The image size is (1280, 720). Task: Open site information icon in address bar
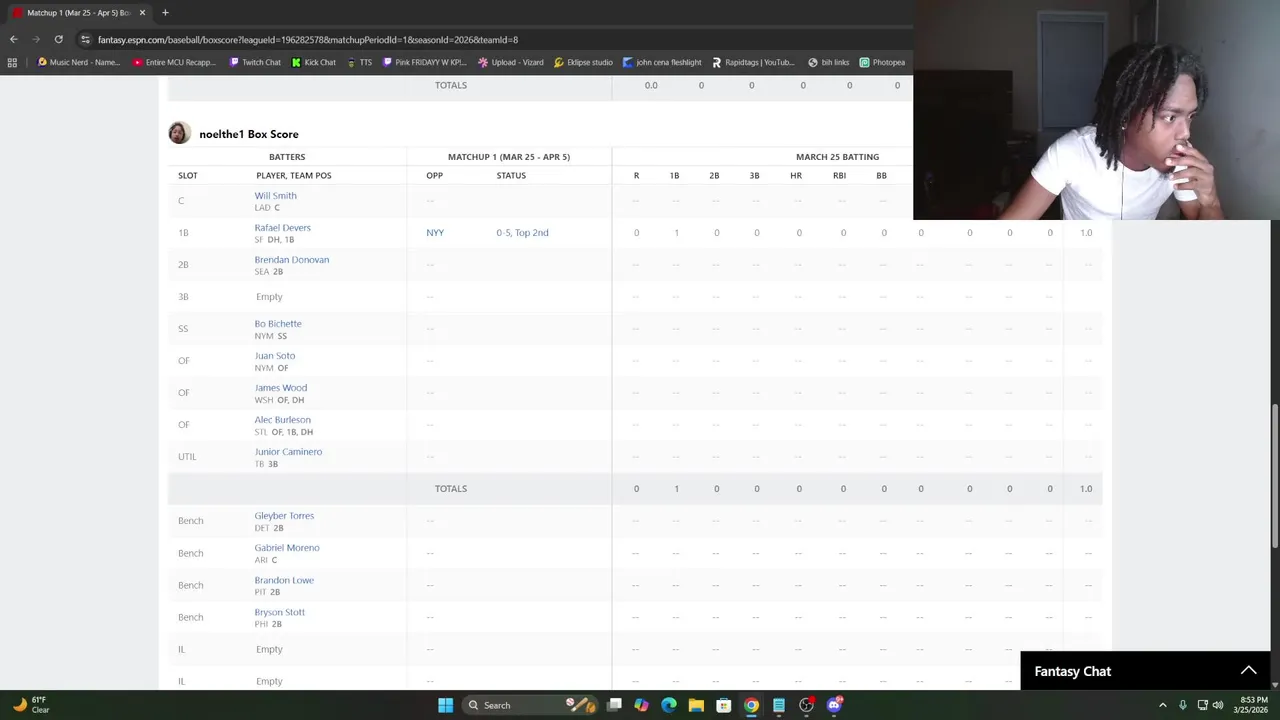[x=85, y=39]
